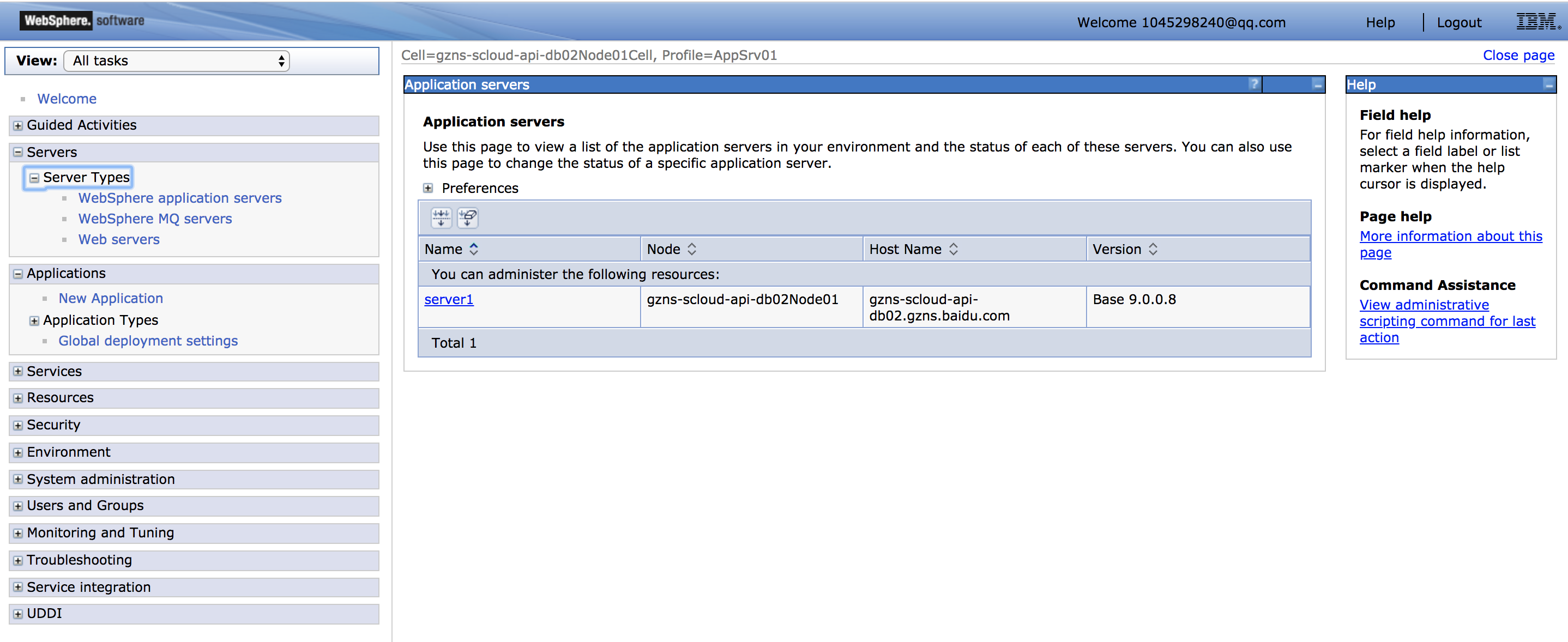Select All tasks from View dropdown
This screenshot has width=1568, height=642.
coord(175,61)
